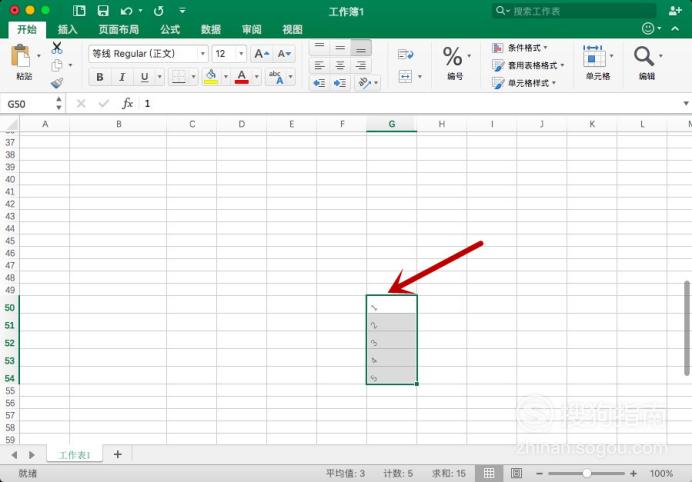Click the search worksheet field
The image size is (692, 482).
tap(574, 11)
